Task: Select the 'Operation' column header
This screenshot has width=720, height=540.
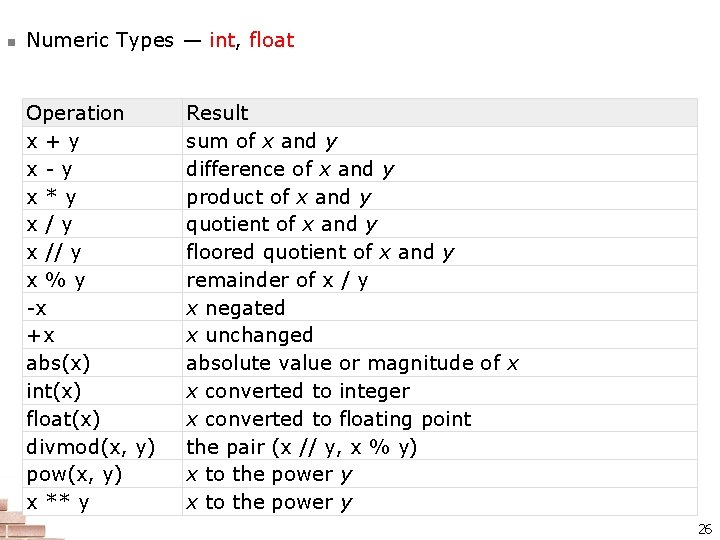Action: click(x=75, y=113)
